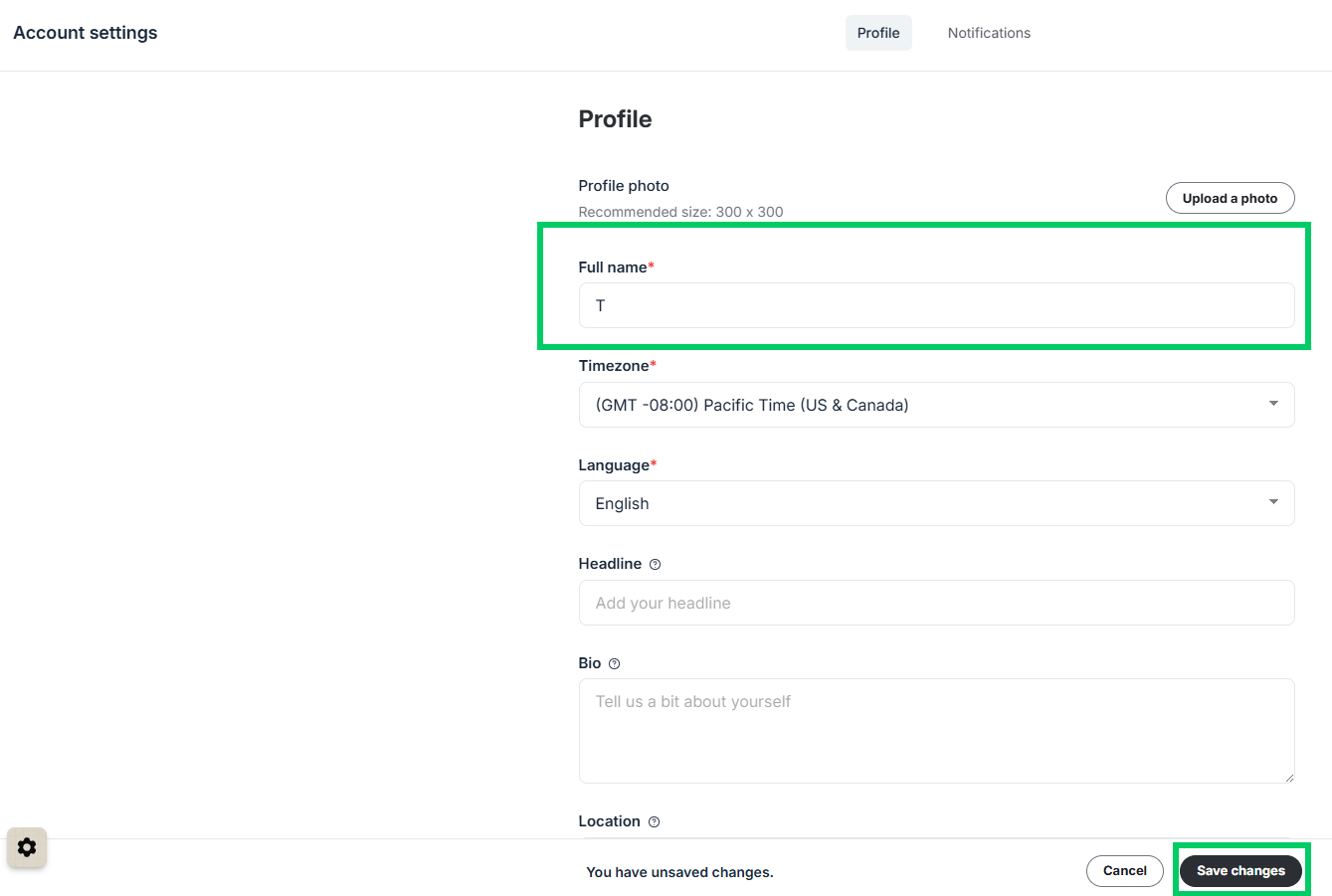Open the English language selector
Viewport: 1332px width, 896px height.
tap(936, 503)
